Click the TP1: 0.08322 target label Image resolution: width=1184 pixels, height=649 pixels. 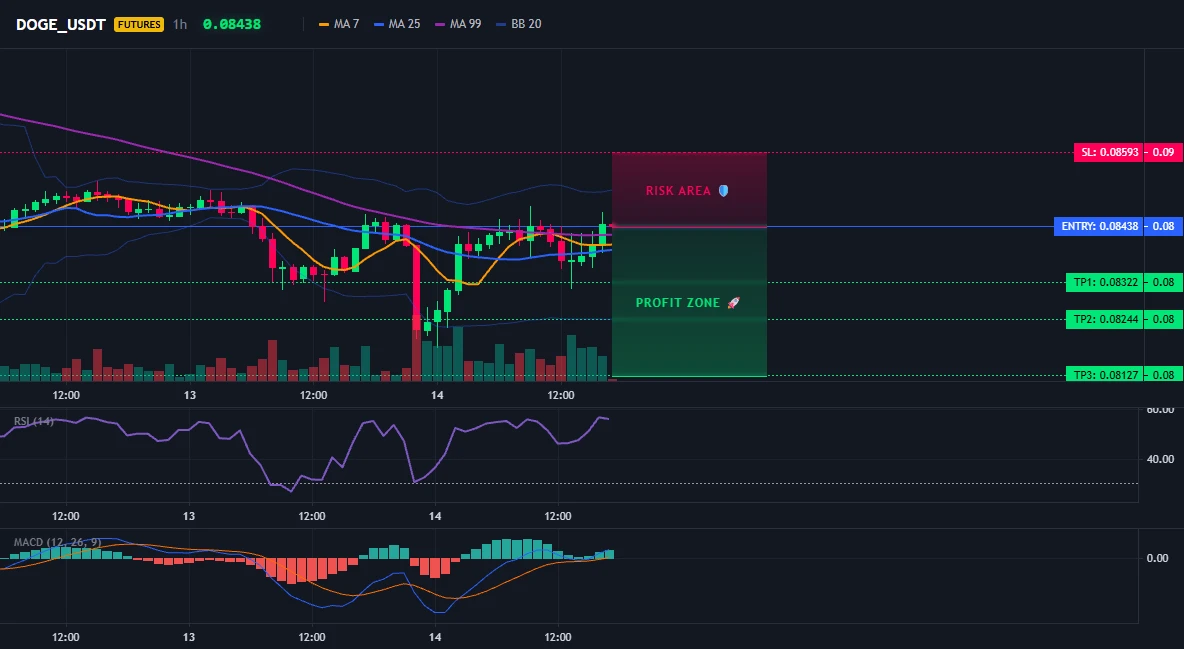coord(1104,283)
